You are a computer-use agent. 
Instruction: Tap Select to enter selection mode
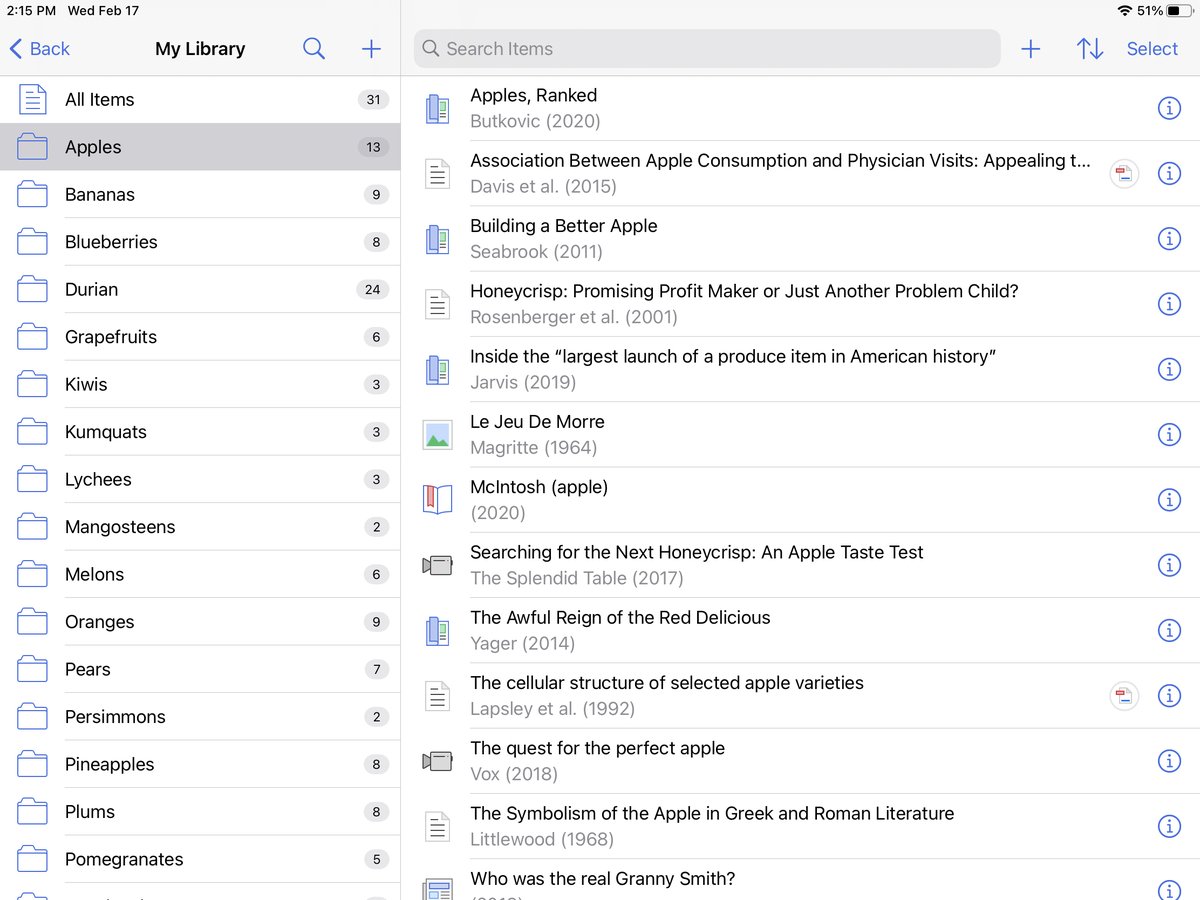[x=1151, y=48]
